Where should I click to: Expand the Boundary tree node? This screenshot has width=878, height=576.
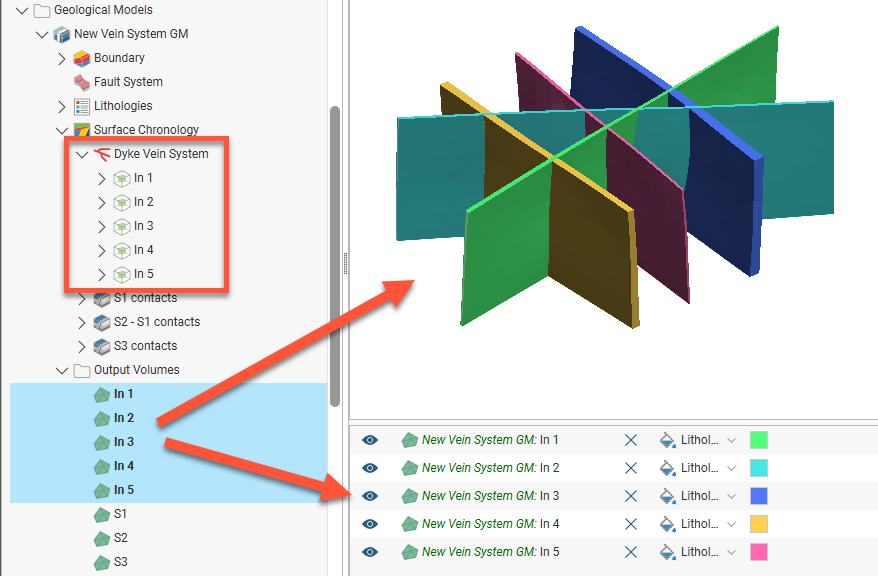[62, 58]
